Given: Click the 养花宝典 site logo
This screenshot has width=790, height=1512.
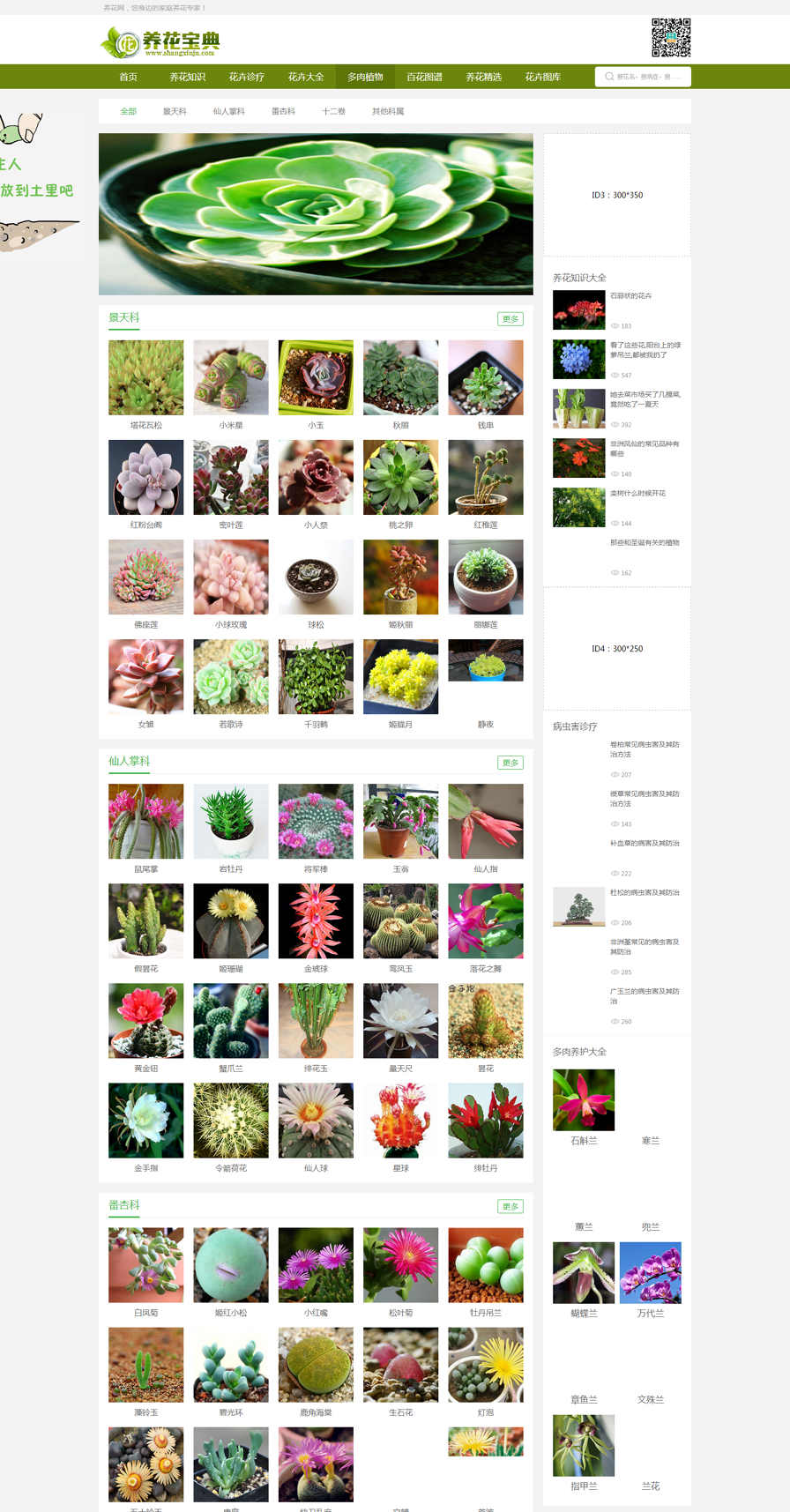Looking at the screenshot, I should pyautogui.click(x=160, y=41).
